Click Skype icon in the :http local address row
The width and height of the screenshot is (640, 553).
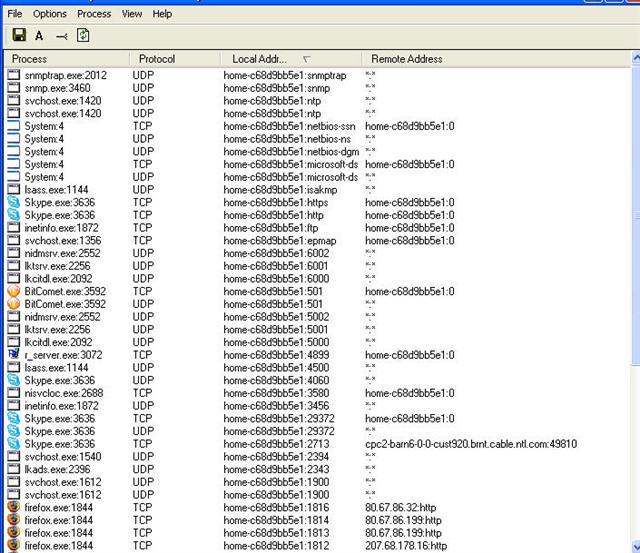click(x=13, y=215)
